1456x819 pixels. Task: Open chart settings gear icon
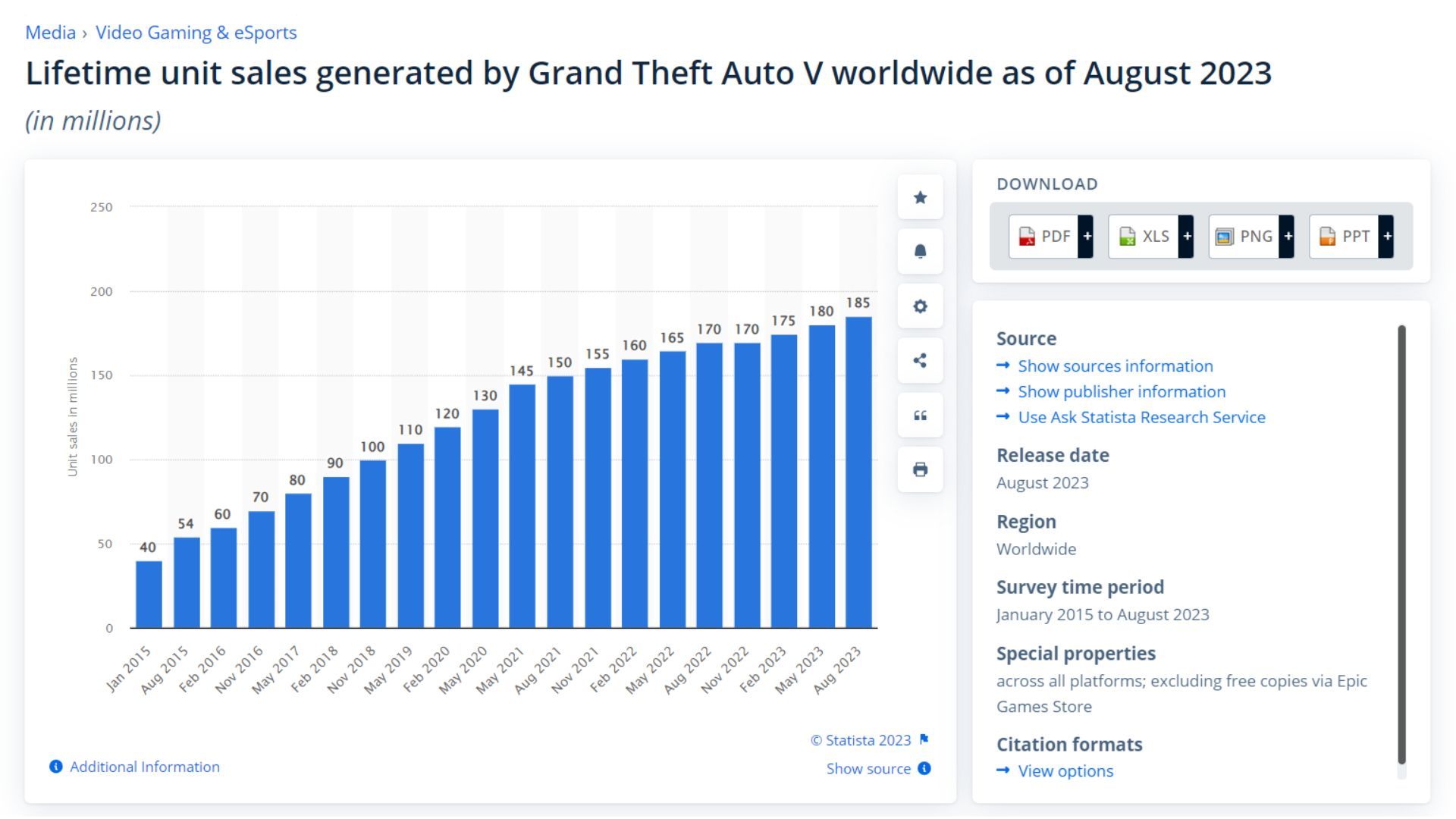tap(920, 306)
